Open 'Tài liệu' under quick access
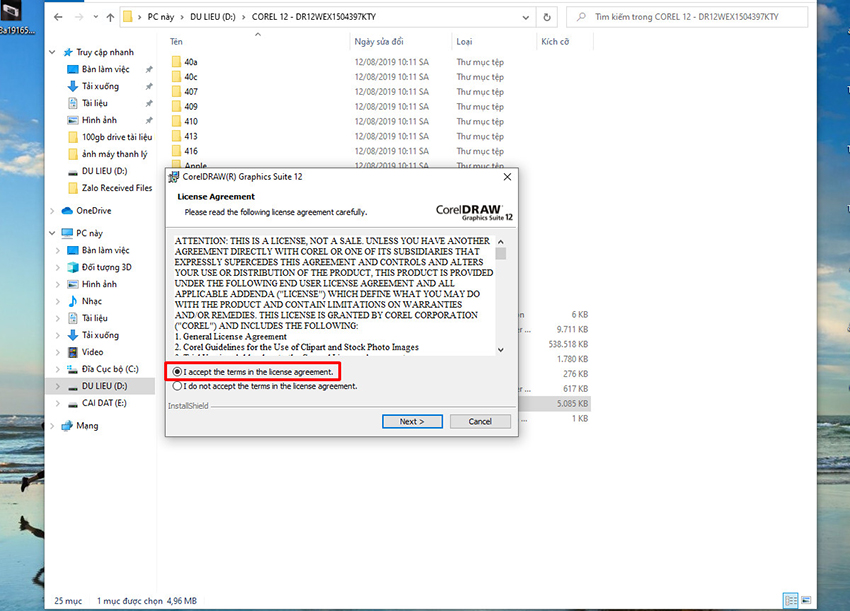The height and width of the screenshot is (611, 850). (95, 103)
